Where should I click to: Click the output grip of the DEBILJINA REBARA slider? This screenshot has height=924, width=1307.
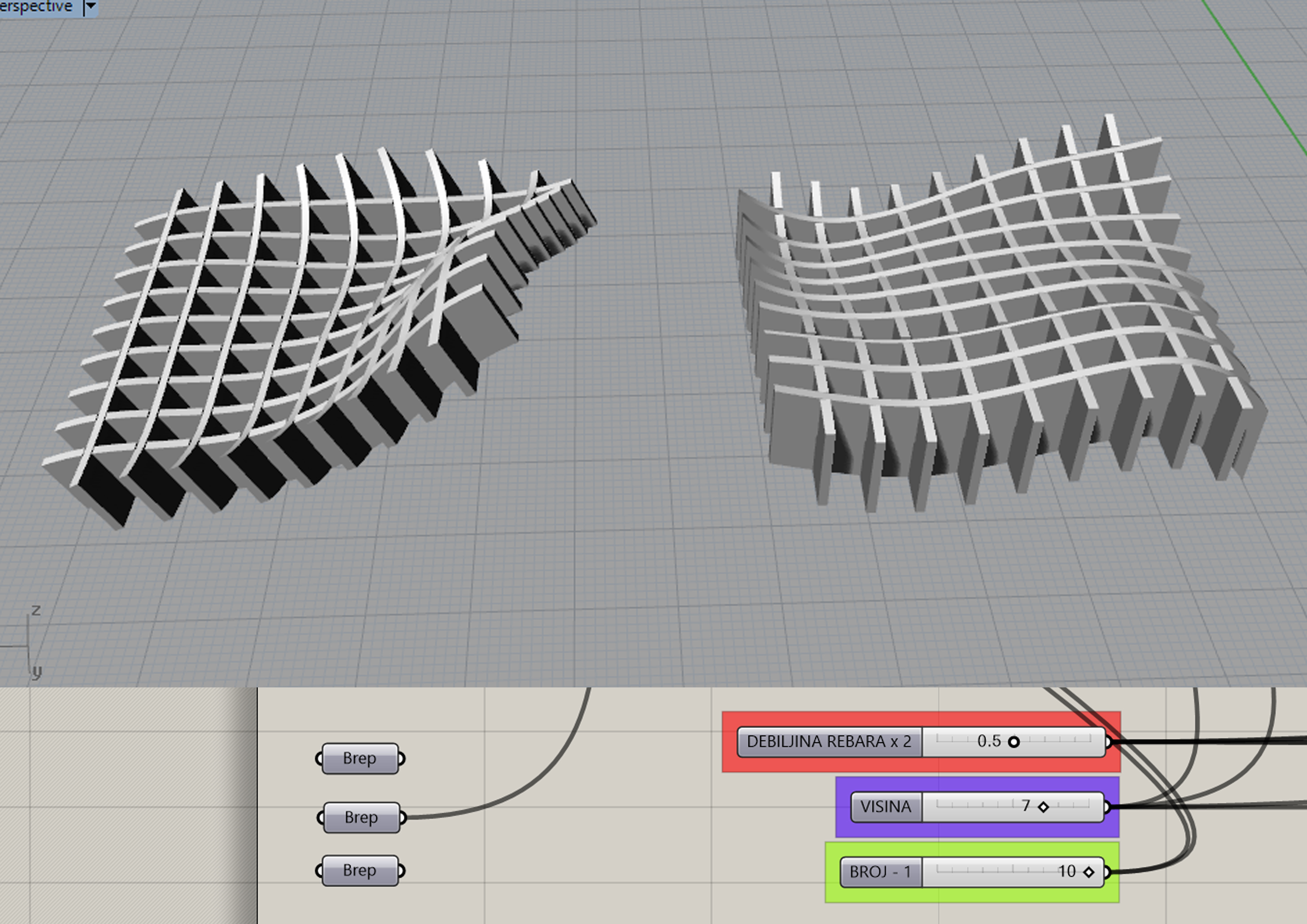click(1108, 742)
